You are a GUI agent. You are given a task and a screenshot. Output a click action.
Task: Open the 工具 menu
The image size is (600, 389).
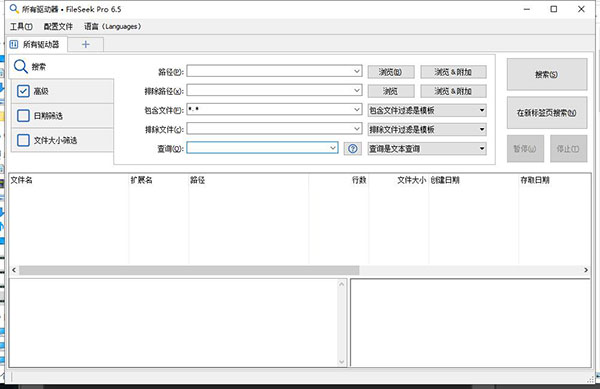coord(21,26)
